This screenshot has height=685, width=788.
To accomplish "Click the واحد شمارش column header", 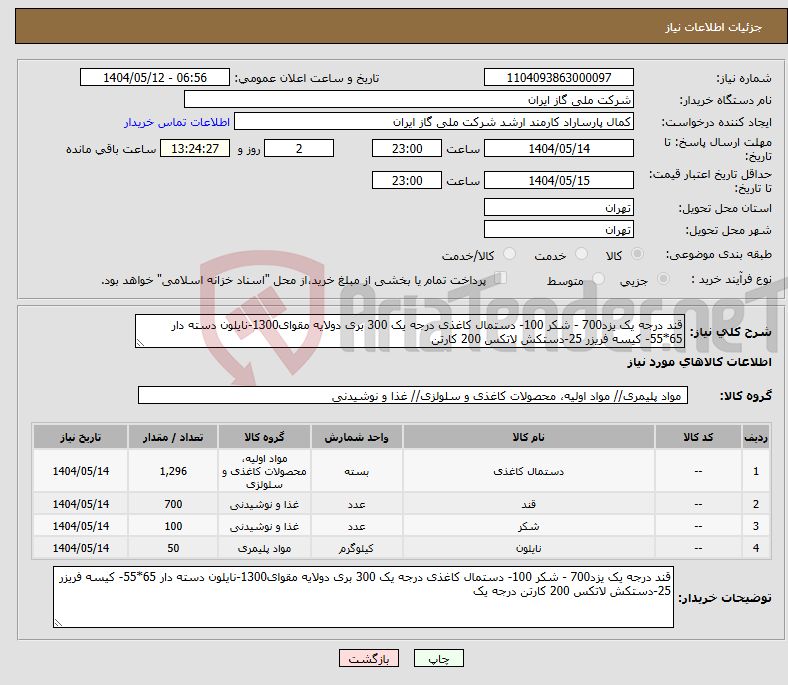I will click(356, 437).
